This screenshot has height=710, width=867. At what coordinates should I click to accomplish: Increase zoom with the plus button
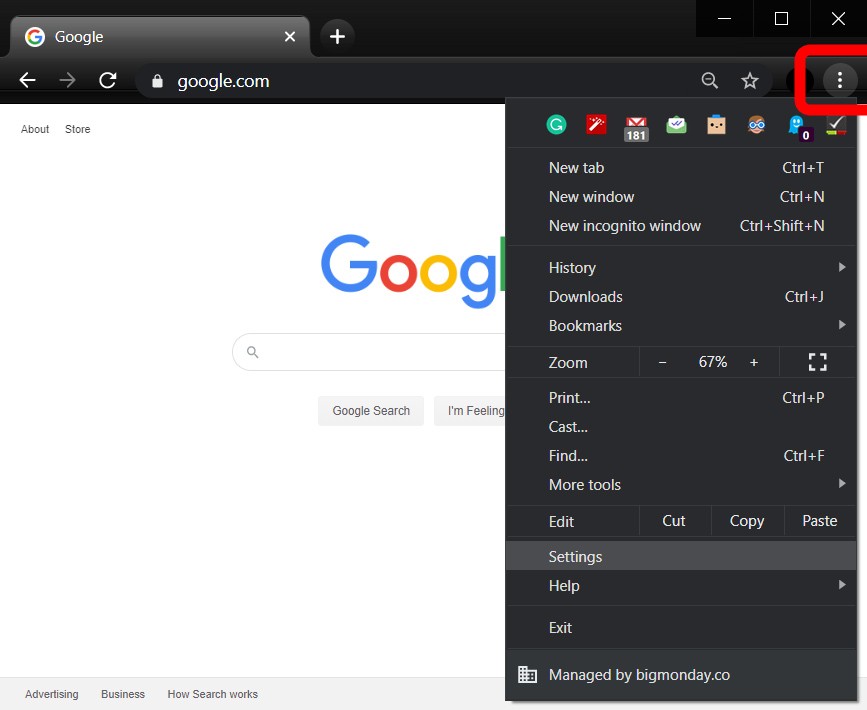(x=754, y=362)
